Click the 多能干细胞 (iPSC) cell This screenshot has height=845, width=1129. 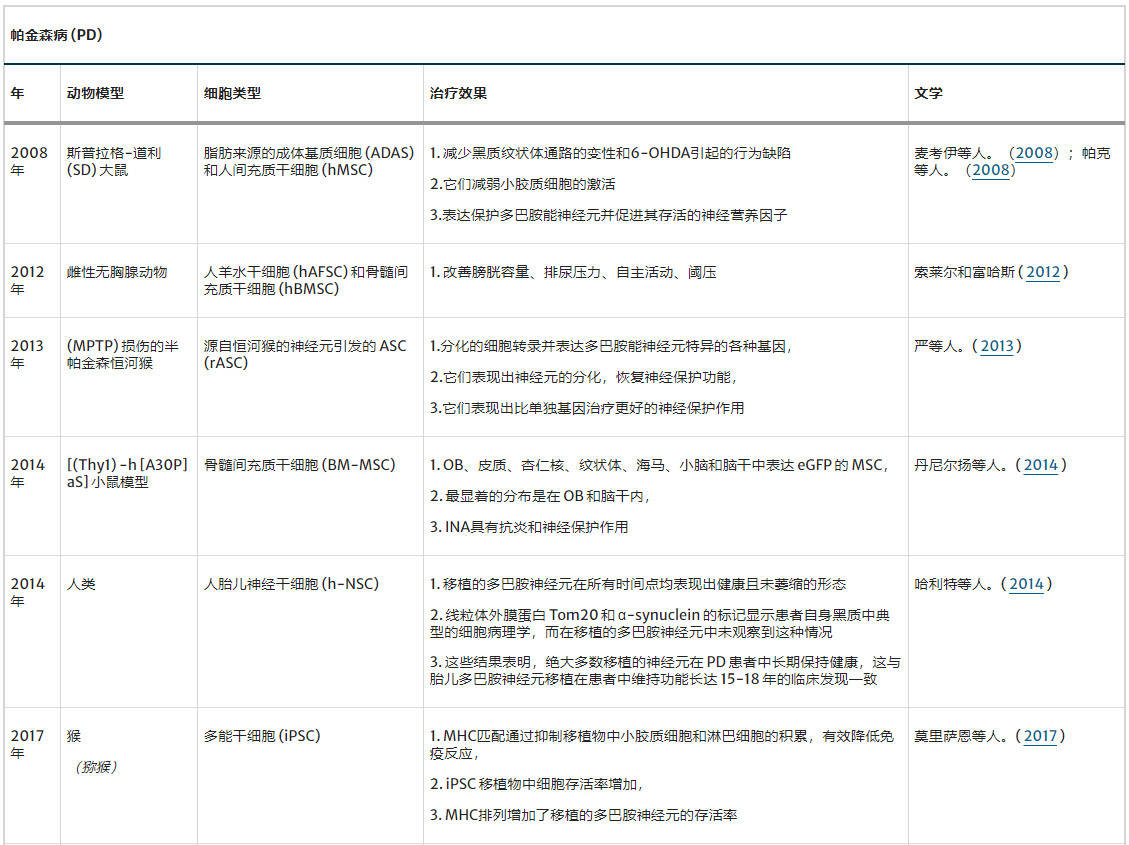(x=261, y=736)
